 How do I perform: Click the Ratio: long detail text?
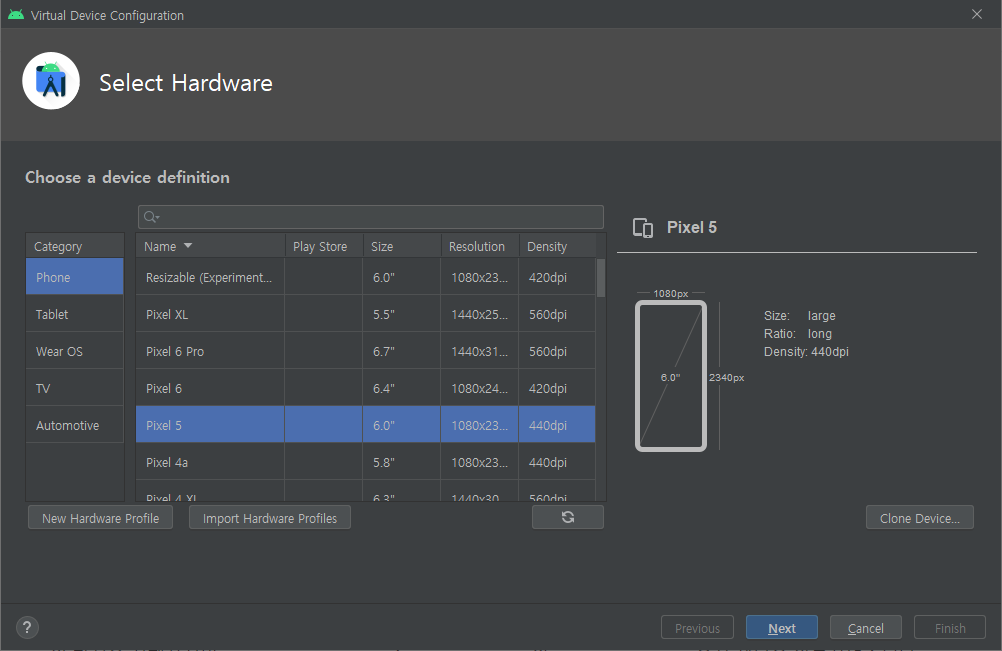click(x=798, y=333)
